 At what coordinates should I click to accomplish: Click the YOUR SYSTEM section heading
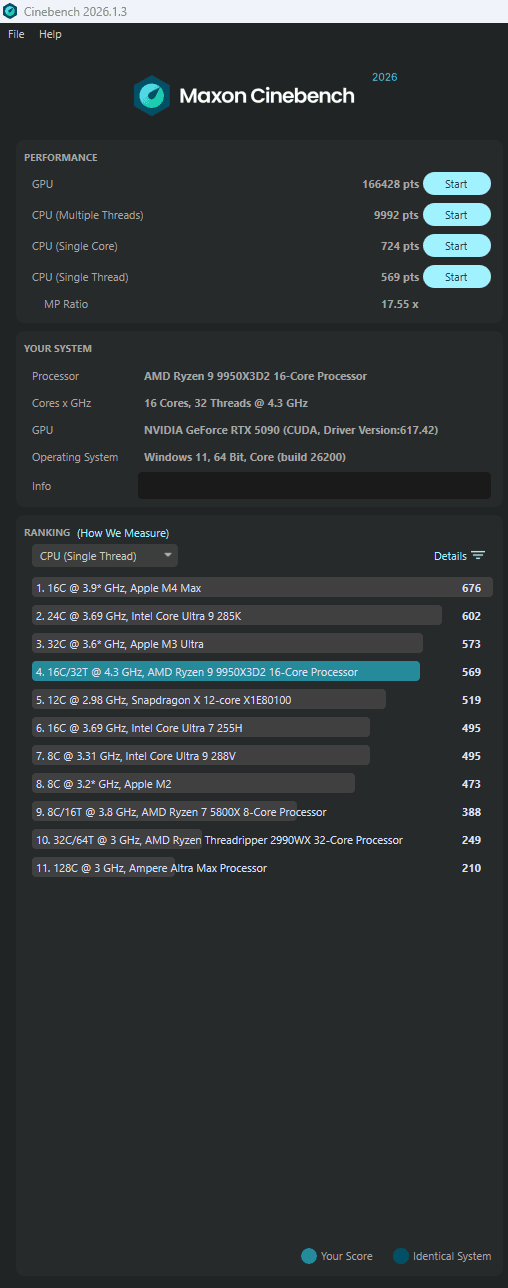click(58, 349)
